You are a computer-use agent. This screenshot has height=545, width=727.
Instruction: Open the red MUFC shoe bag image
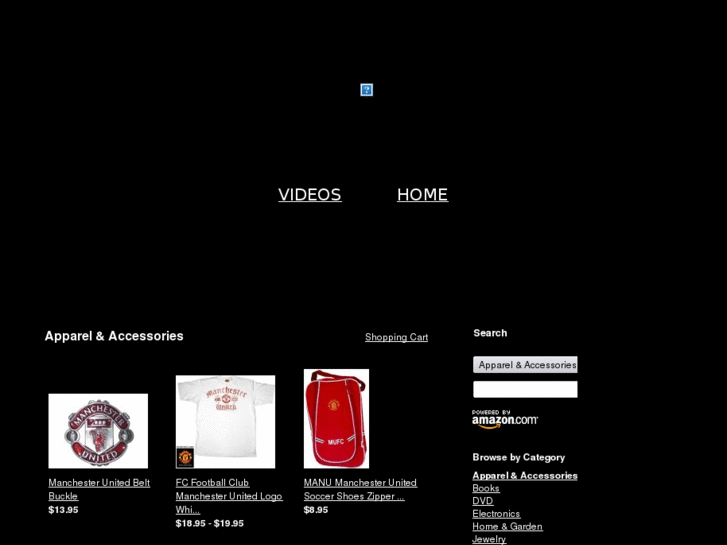coord(336,418)
